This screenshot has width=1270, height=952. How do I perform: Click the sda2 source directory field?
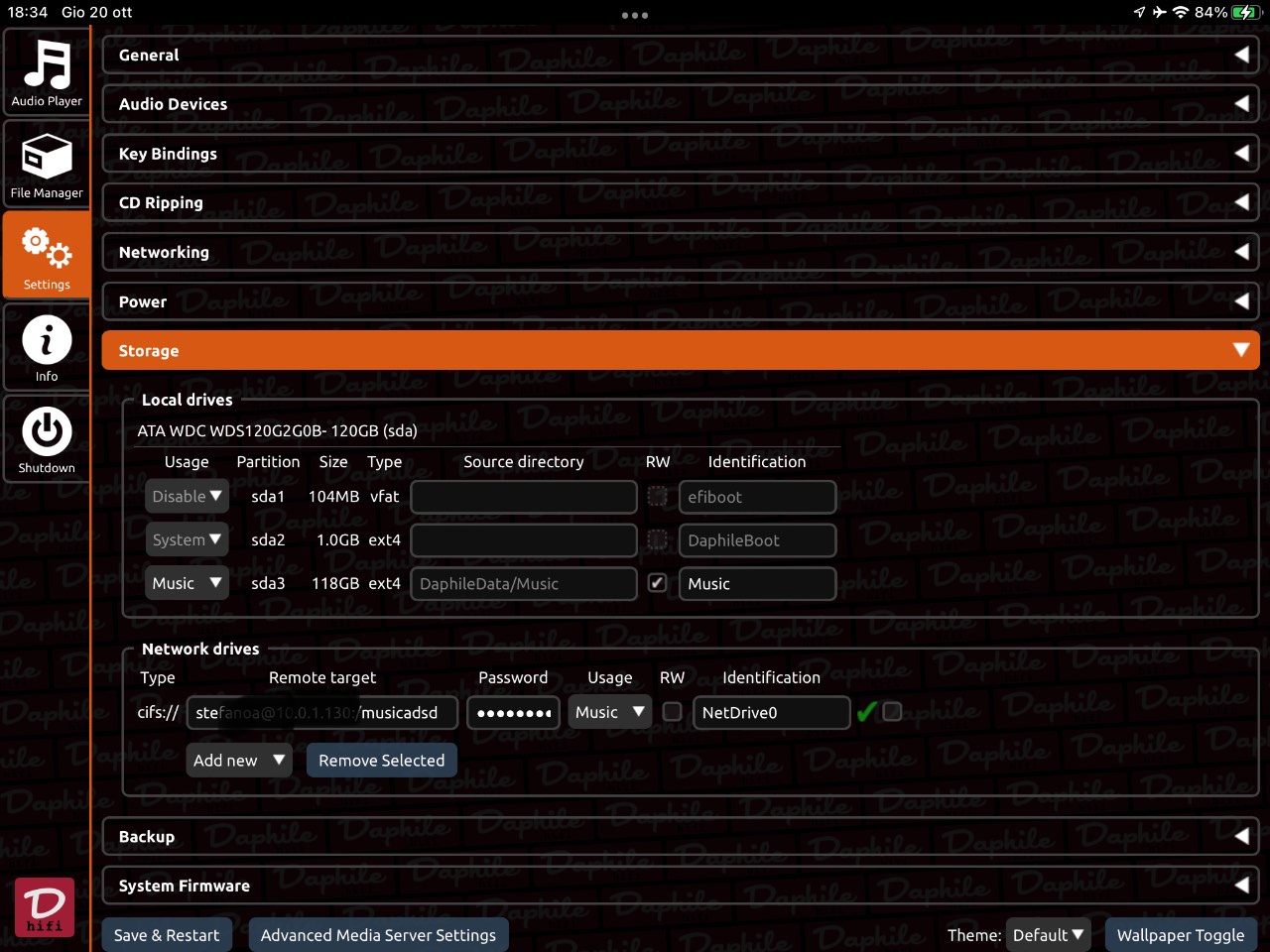pyautogui.click(x=524, y=540)
